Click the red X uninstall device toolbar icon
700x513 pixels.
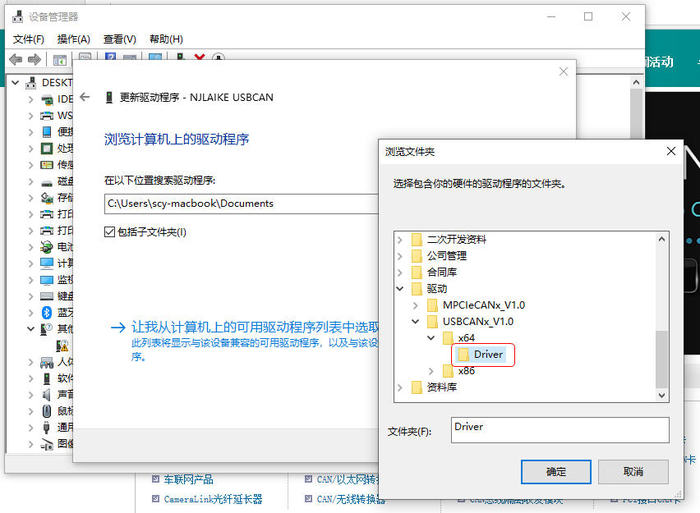click(200, 58)
